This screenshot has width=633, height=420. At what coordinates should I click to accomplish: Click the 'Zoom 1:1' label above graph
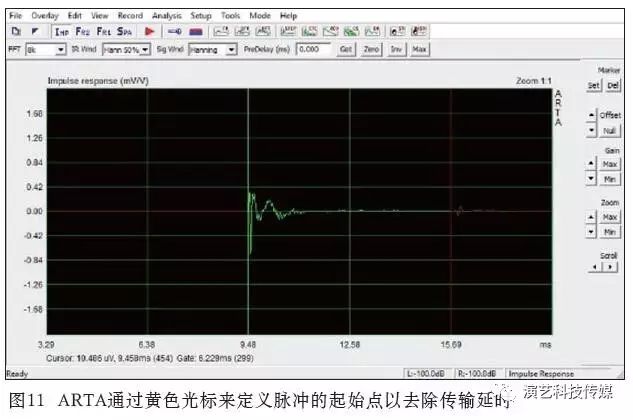[x=534, y=81]
